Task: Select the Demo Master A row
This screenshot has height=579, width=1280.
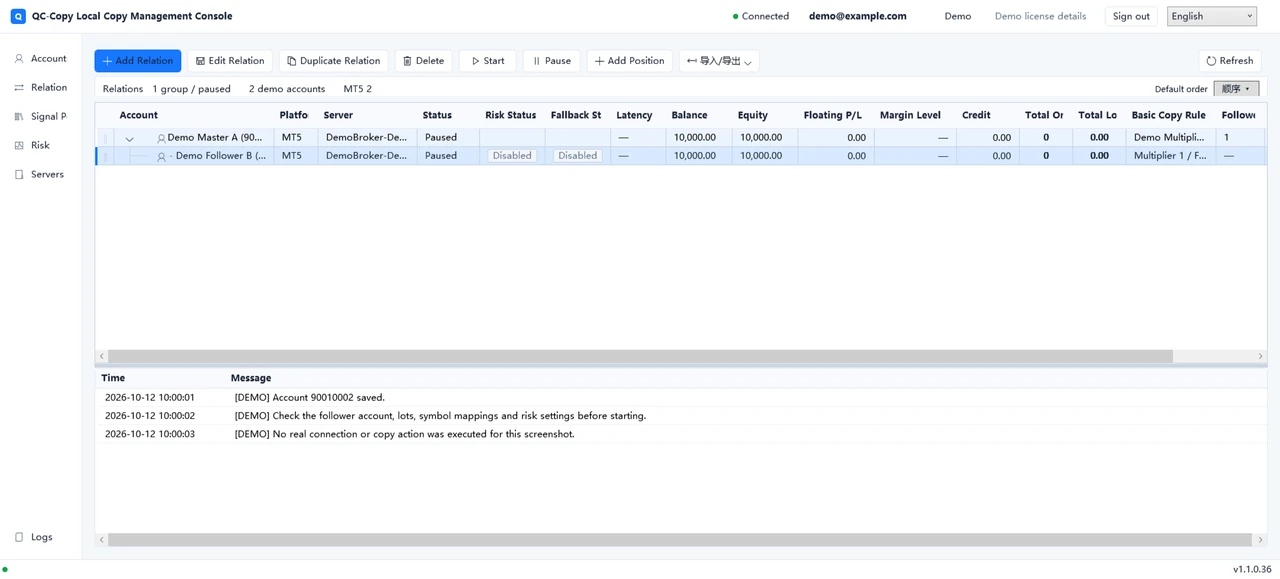Action: click(x=681, y=138)
